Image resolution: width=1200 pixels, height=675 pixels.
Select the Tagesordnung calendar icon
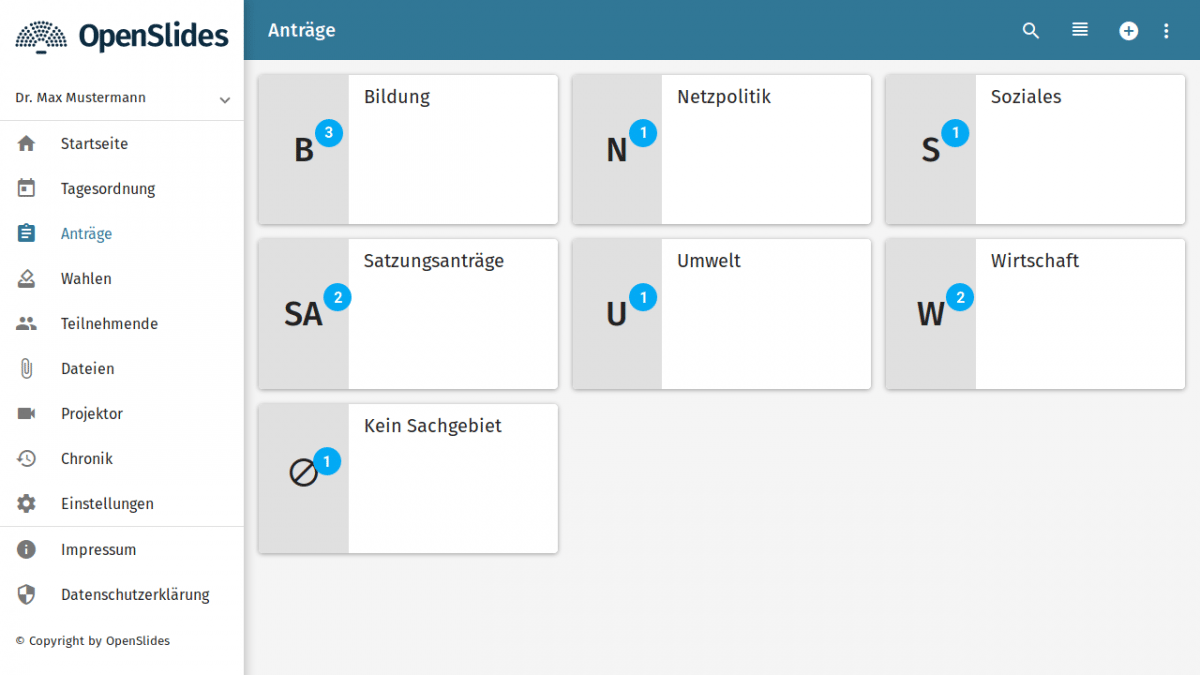pyautogui.click(x=28, y=188)
